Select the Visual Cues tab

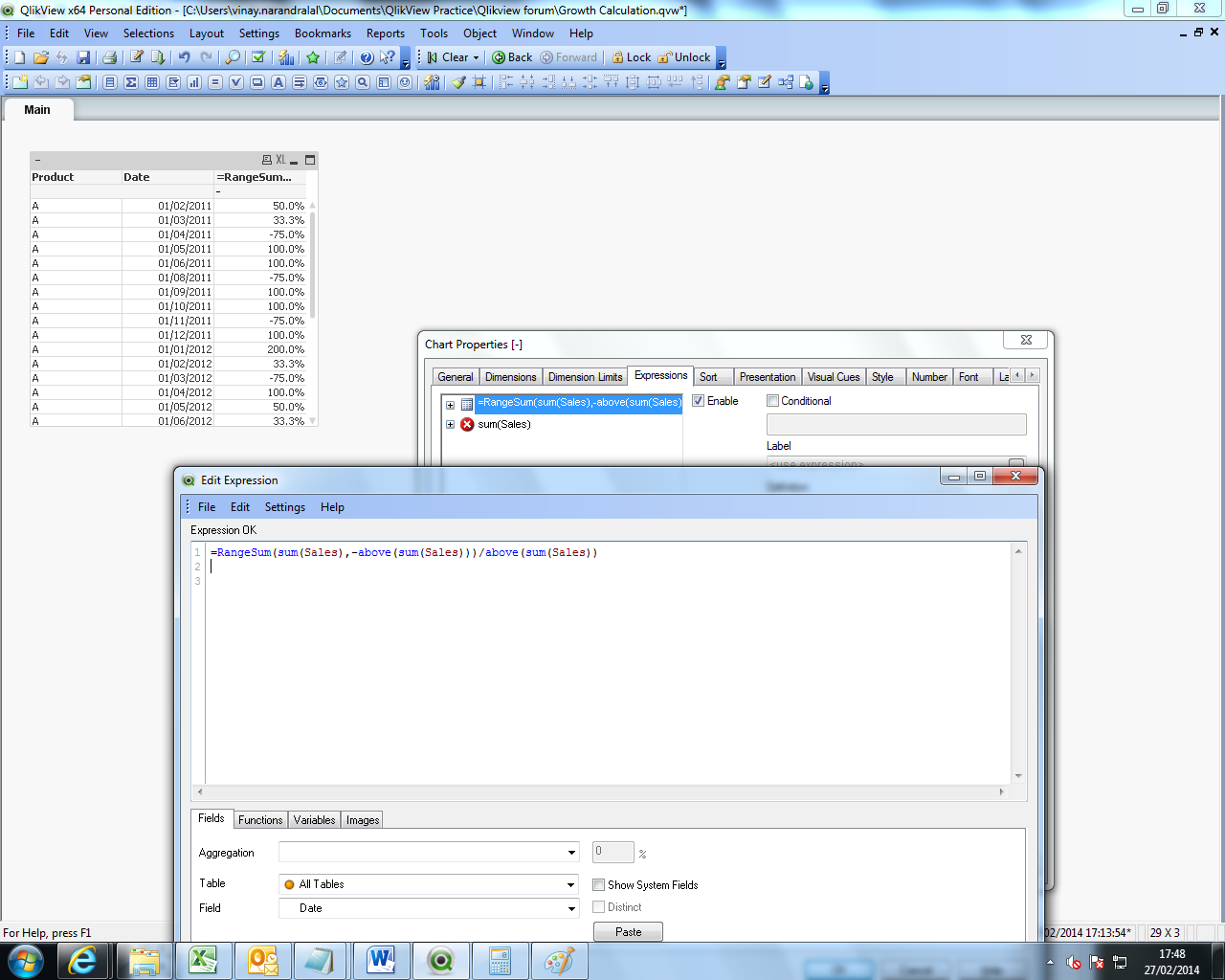pos(834,377)
